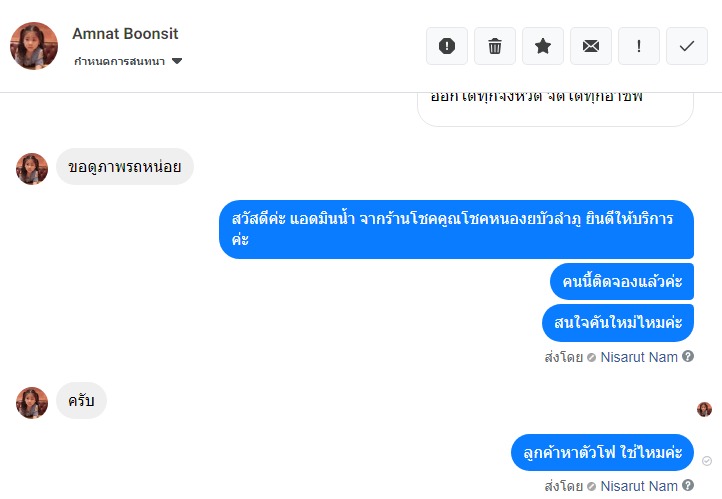Click the exclamation priority icon
This screenshot has height=499, width=722.
(639, 46)
